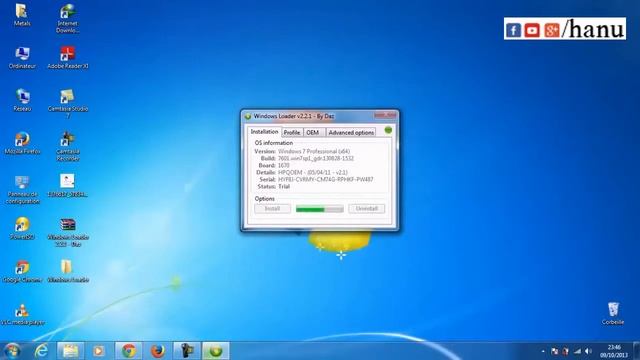Click the Windows 7 Professional version text
Viewport: 640px width, 360px height.
point(313,151)
